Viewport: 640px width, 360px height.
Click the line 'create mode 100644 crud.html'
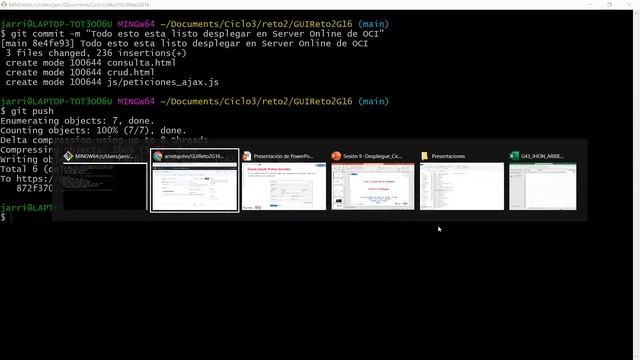pos(80,73)
